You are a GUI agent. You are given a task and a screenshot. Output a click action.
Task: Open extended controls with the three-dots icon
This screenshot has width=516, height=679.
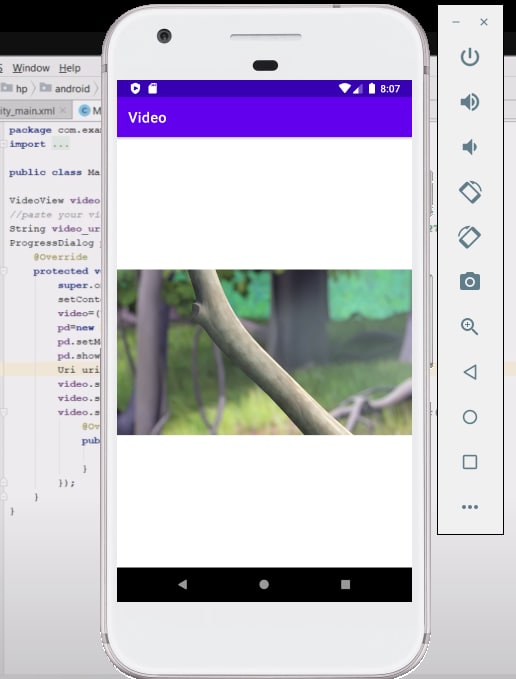click(470, 507)
